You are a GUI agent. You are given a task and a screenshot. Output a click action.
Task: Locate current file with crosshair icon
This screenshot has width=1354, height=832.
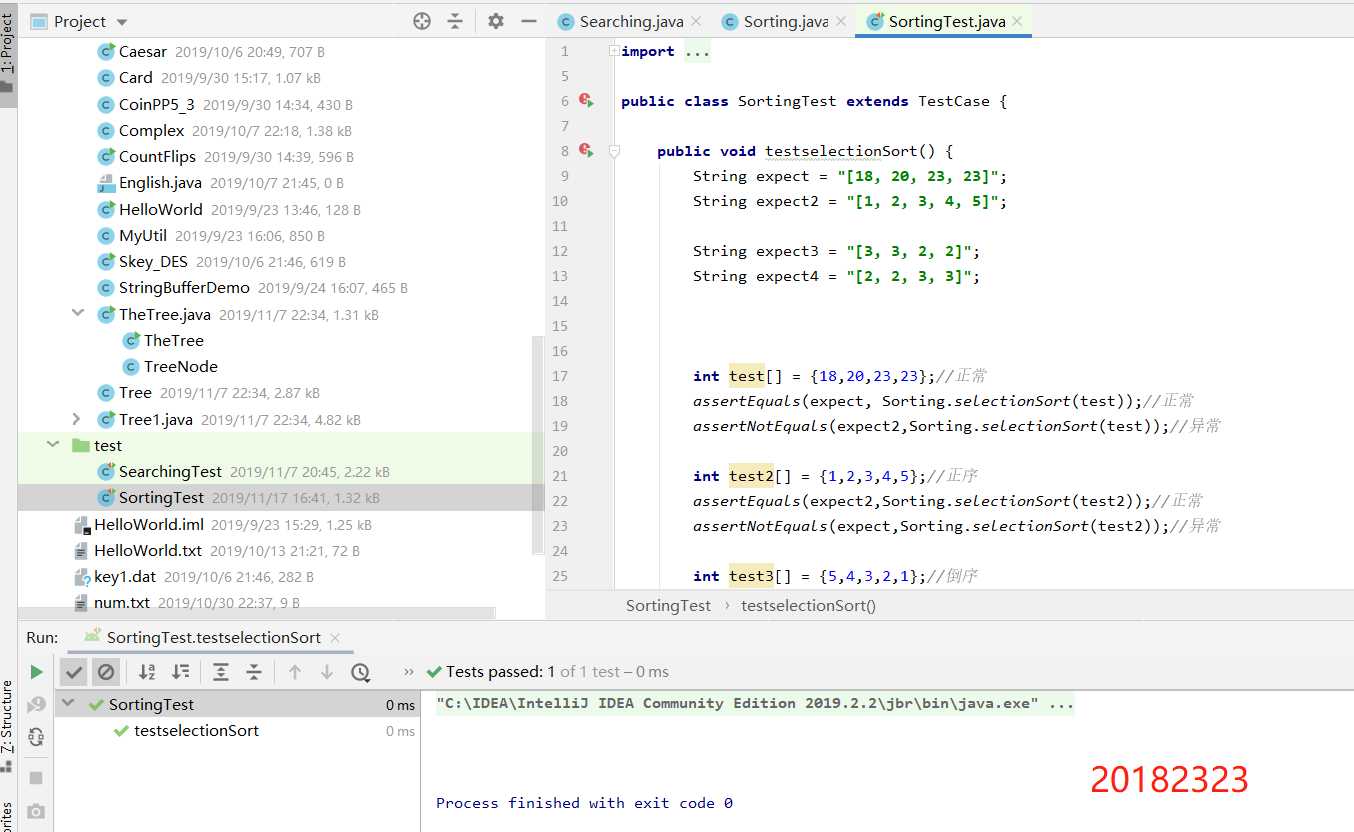coord(422,21)
